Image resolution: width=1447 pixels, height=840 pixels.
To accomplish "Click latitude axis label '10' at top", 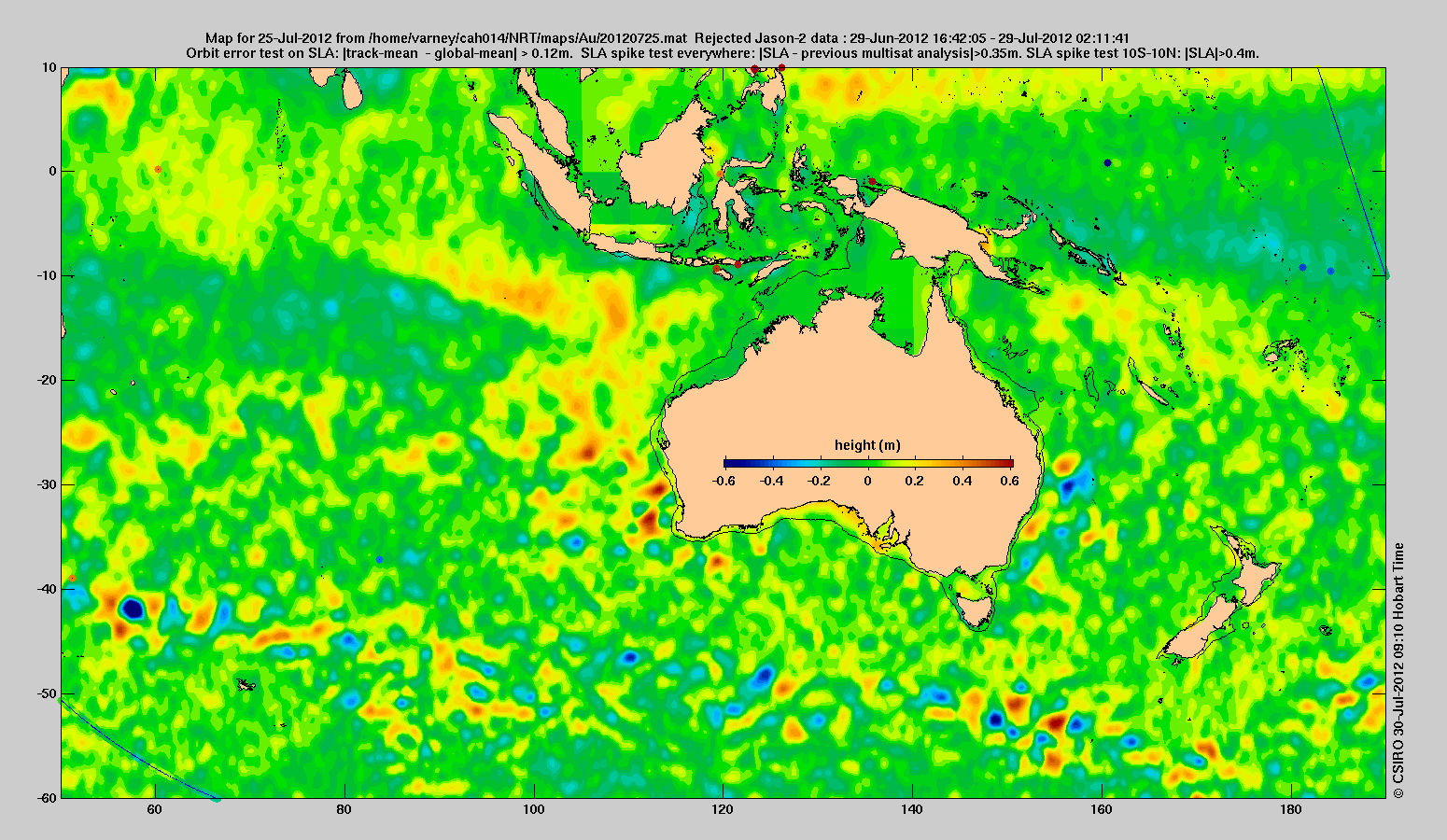I will [49, 67].
